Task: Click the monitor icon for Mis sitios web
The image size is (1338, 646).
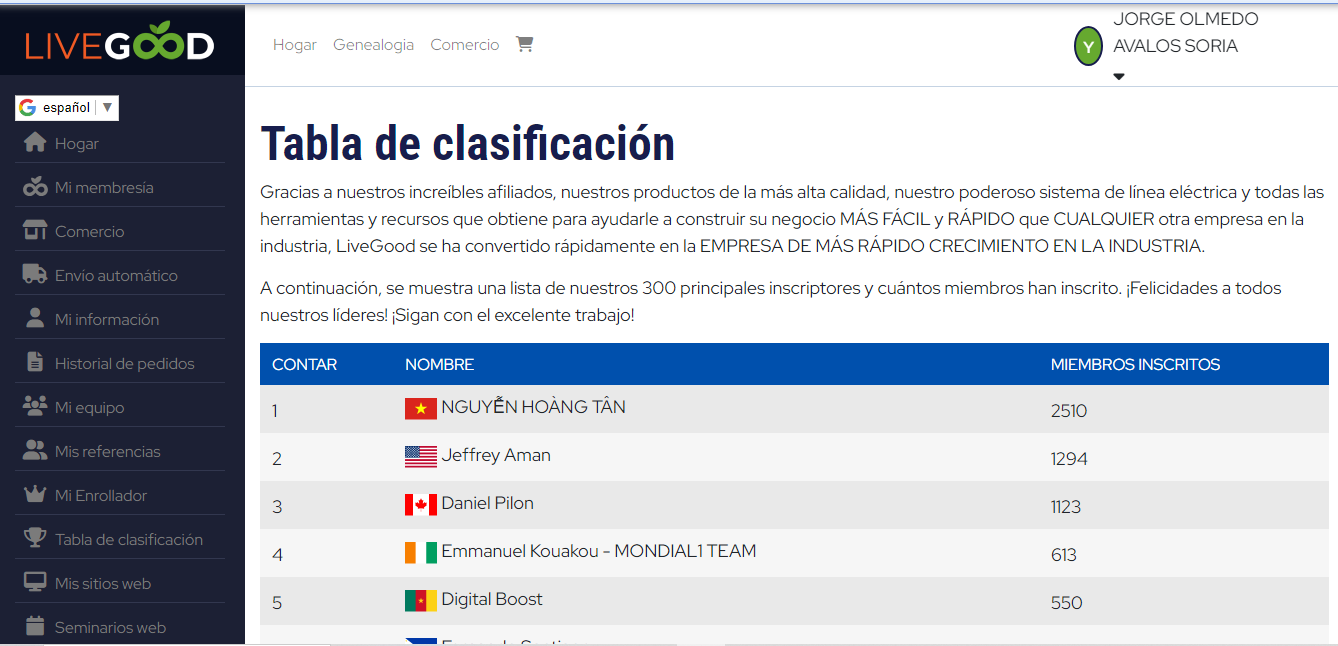Action: [35, 583]
